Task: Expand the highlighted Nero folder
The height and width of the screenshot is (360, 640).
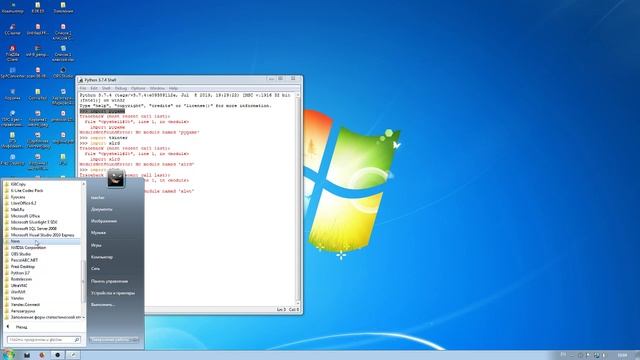Action: 42,241
